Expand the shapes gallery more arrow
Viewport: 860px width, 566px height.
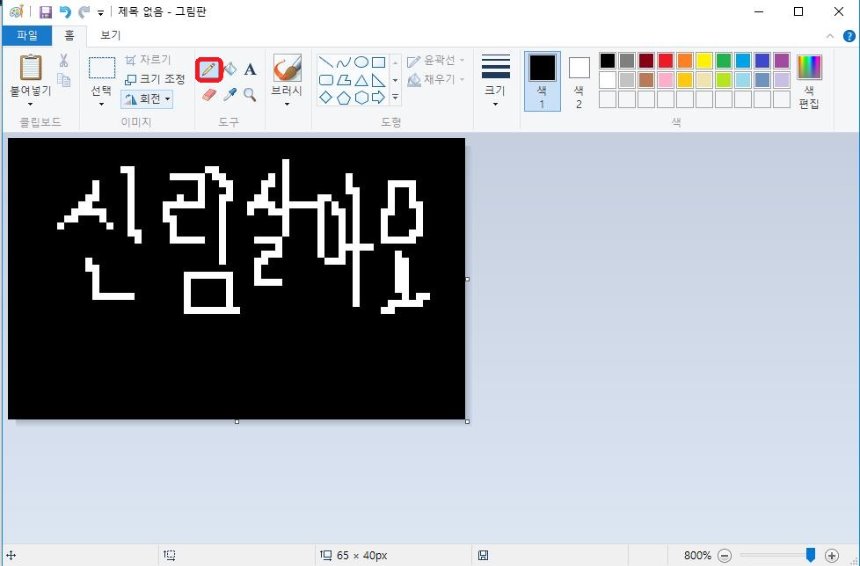[395, 98]
